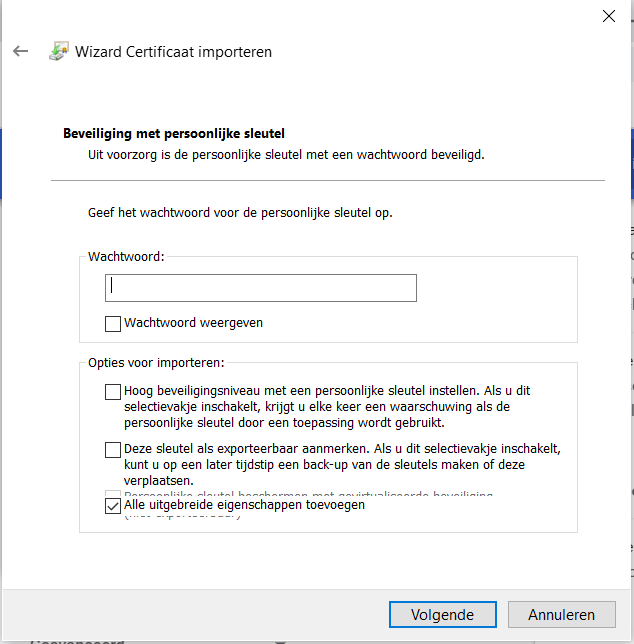Viewport: 634px width, 644px height.
Task: Enable the Wachtwoord weergeven checkbox
Action: [112, 324]
